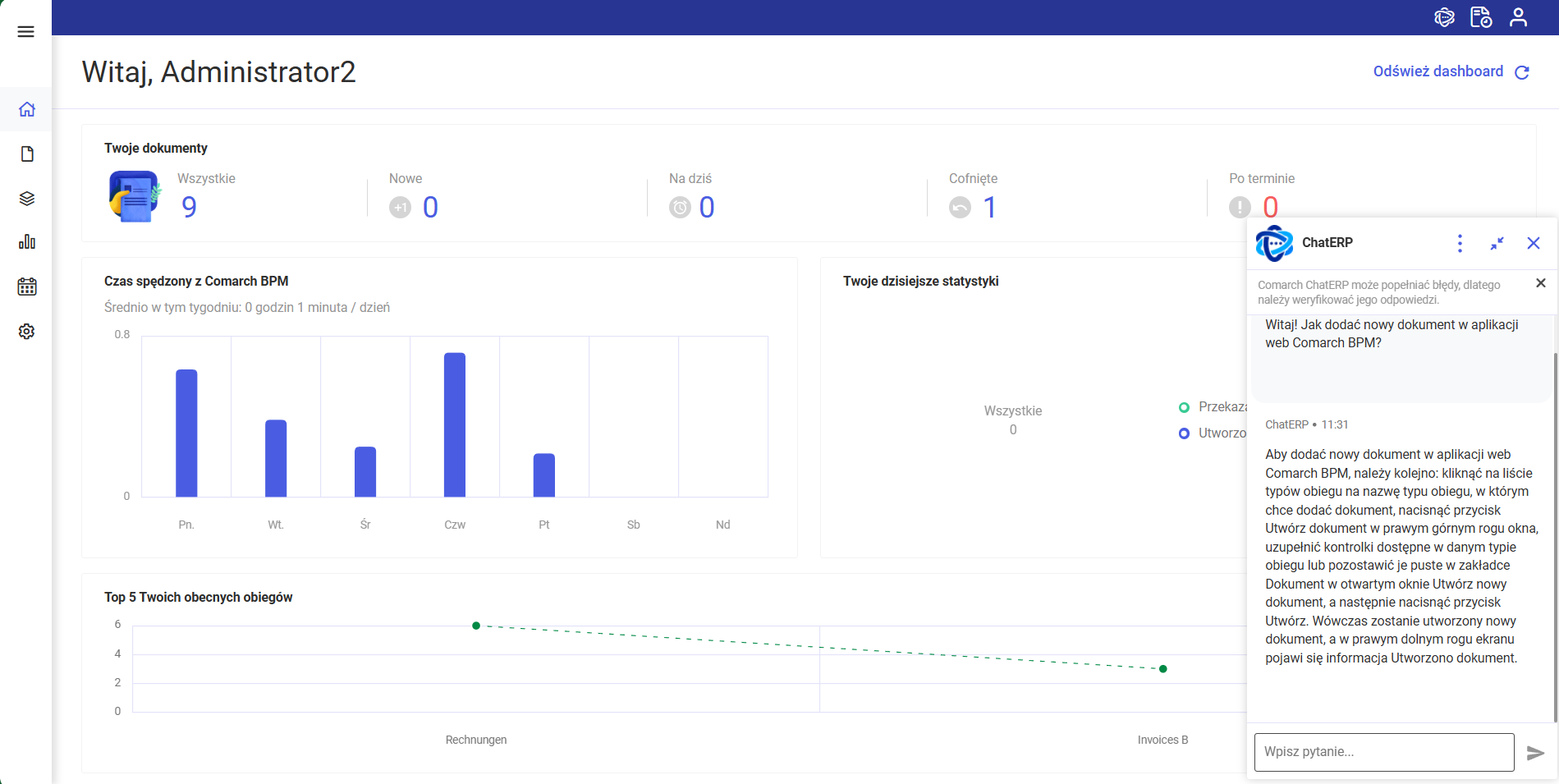
Task: Open the ChatERP three-dot options menu
Action: [1460, 243]
